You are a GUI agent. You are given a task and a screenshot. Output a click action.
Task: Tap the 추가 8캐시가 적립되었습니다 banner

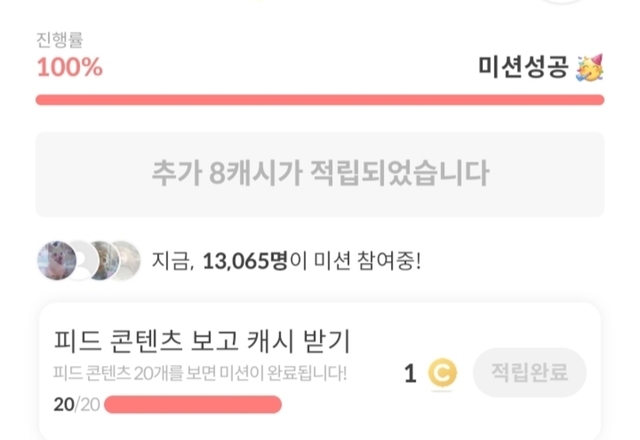(320, 174)
